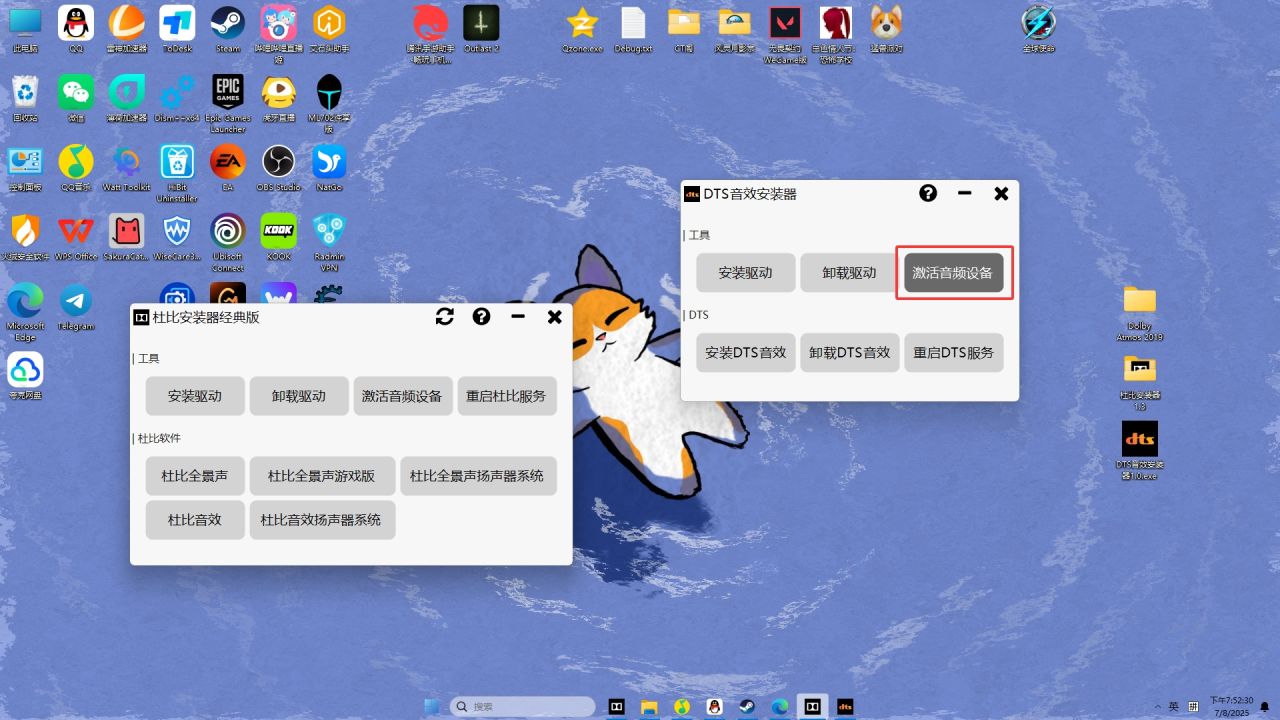Select the DTS音效安装器 exe desktop file

[1140, 451]
